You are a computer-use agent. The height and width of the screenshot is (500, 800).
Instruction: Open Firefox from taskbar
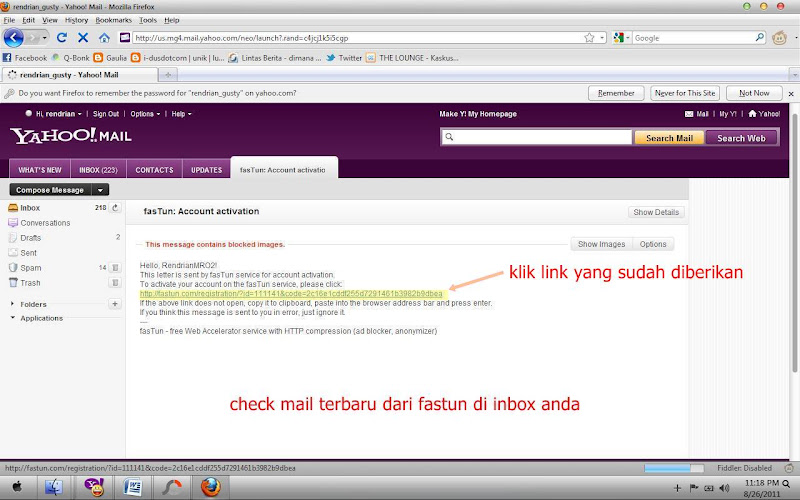pyautogui.click(x=210, y=487)
